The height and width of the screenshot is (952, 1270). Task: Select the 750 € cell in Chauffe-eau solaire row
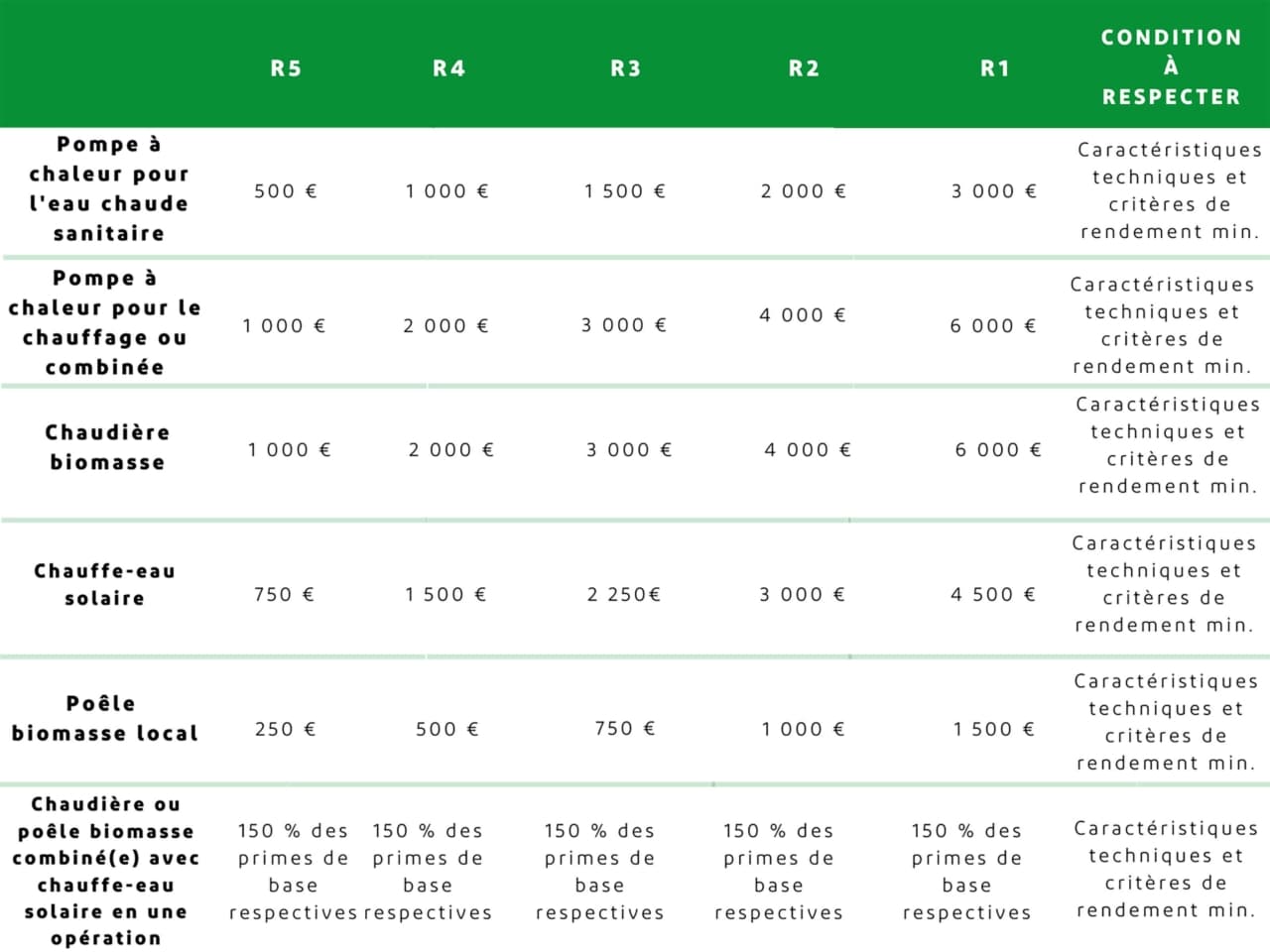point(284,594)
